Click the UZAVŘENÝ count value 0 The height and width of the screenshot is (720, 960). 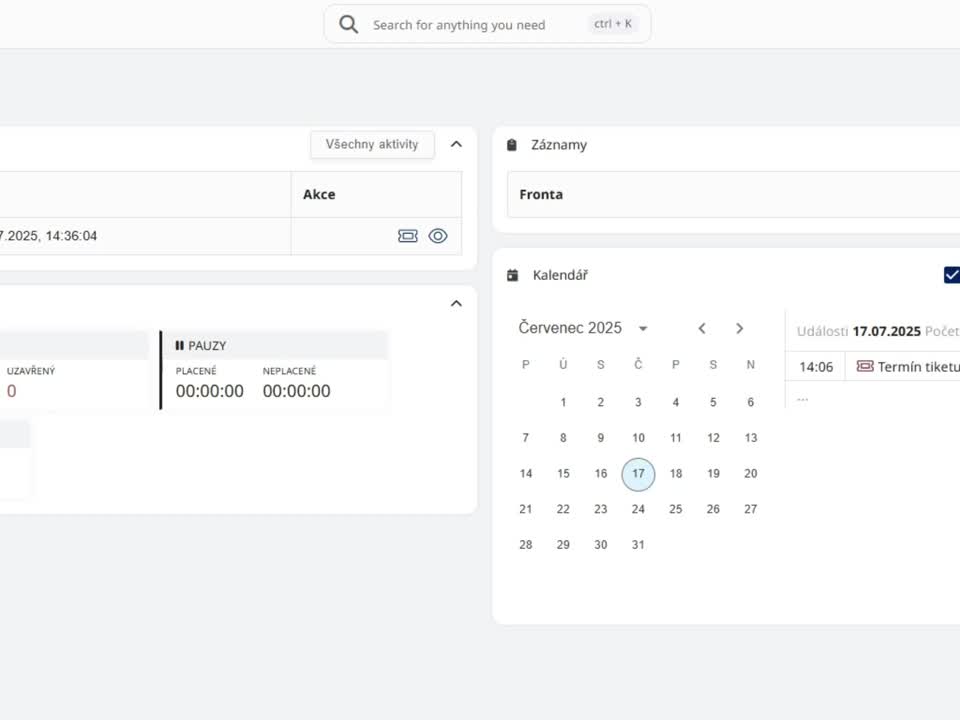click(x=12, y=391)
